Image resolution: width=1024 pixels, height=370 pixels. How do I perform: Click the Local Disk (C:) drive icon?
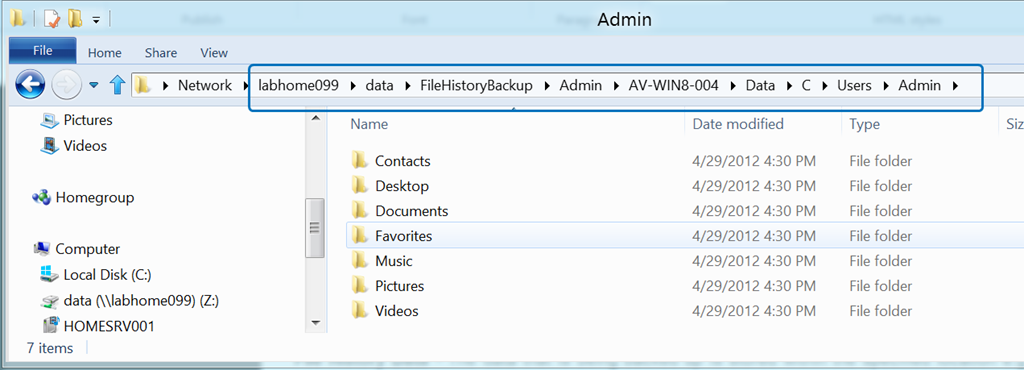coord(50,274)
